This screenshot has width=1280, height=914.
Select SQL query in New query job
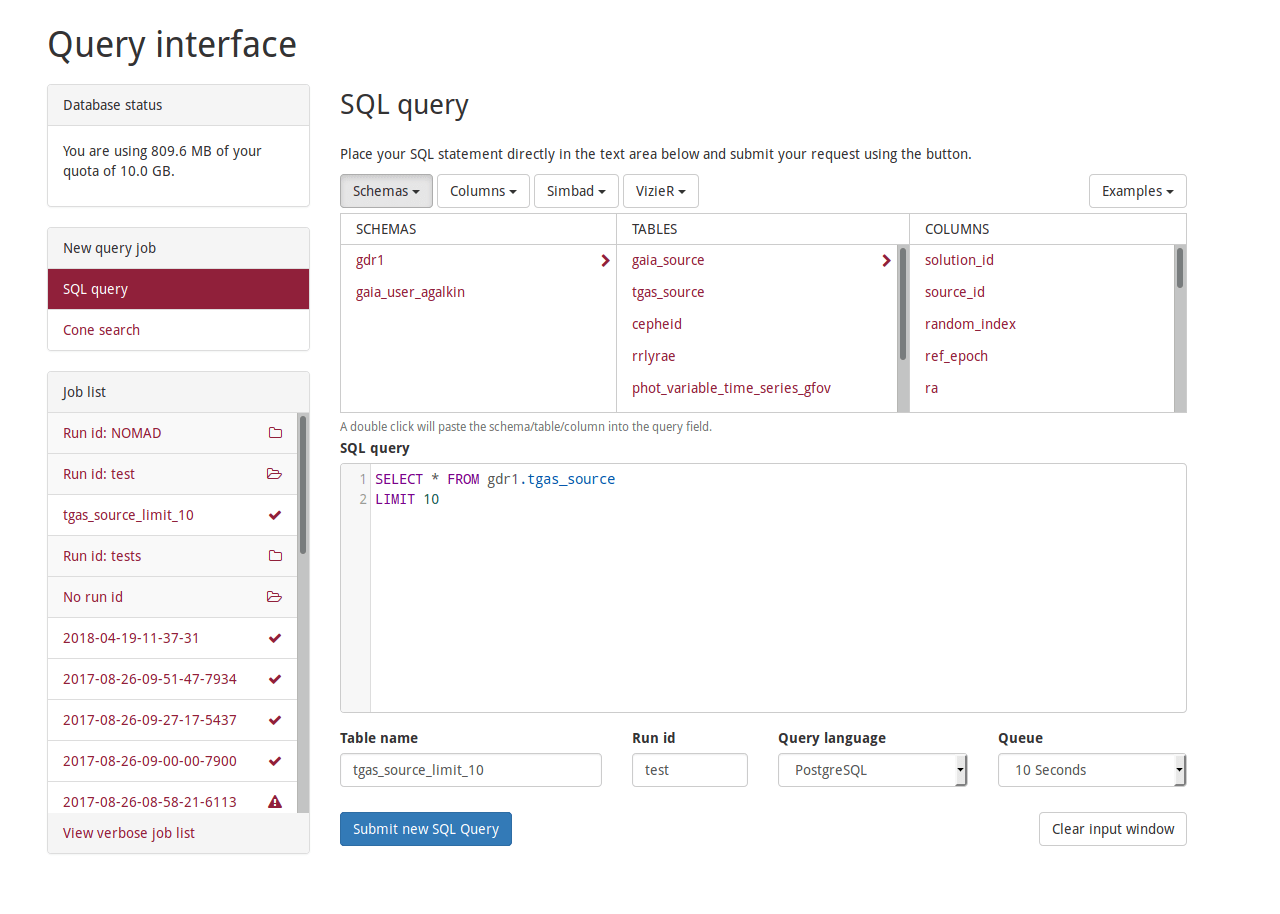tap(96, 289)
